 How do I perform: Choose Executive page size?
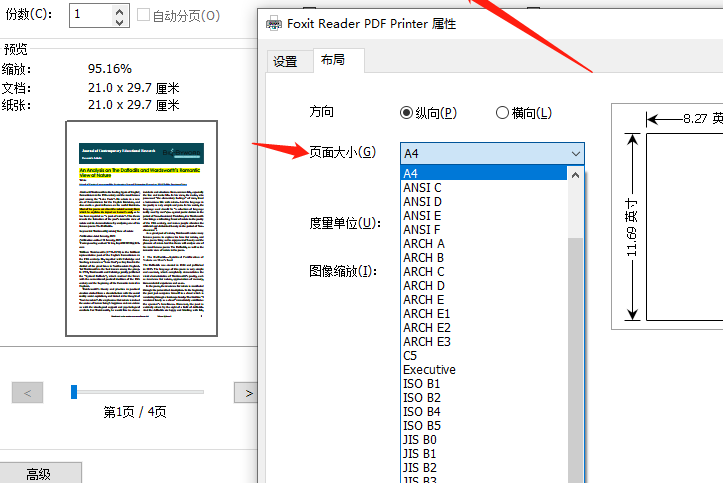pyautogui.click(x=484, y=370)
